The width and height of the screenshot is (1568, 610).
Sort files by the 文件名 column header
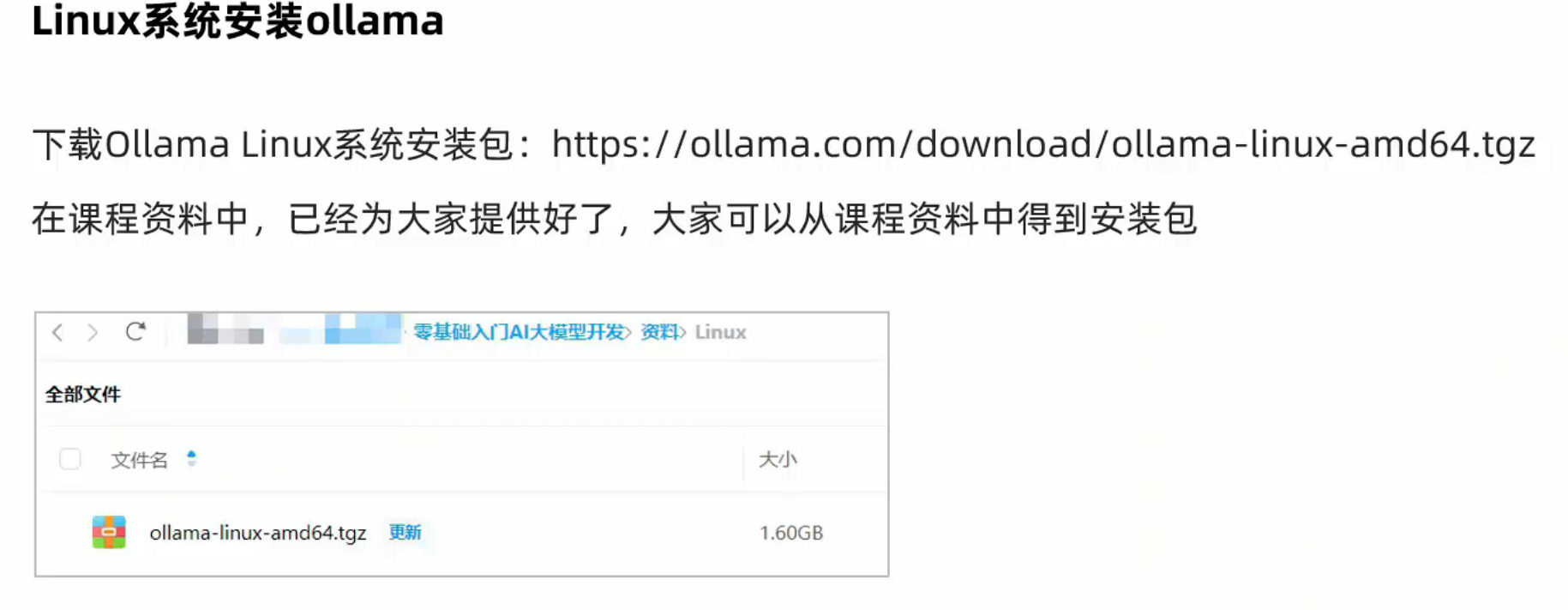[139, 460]
